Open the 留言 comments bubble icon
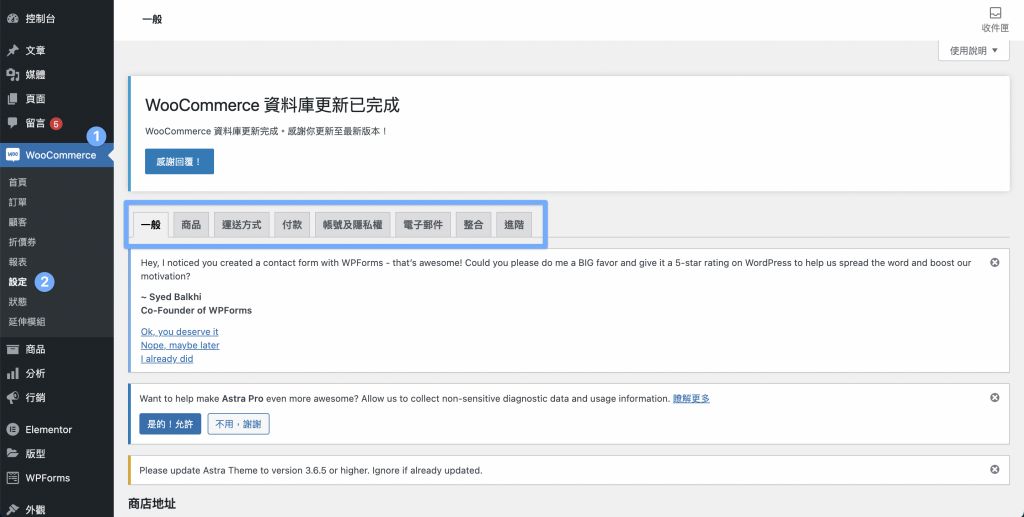This screenshot has width=1024, height=517. click(x=12, y=123)
